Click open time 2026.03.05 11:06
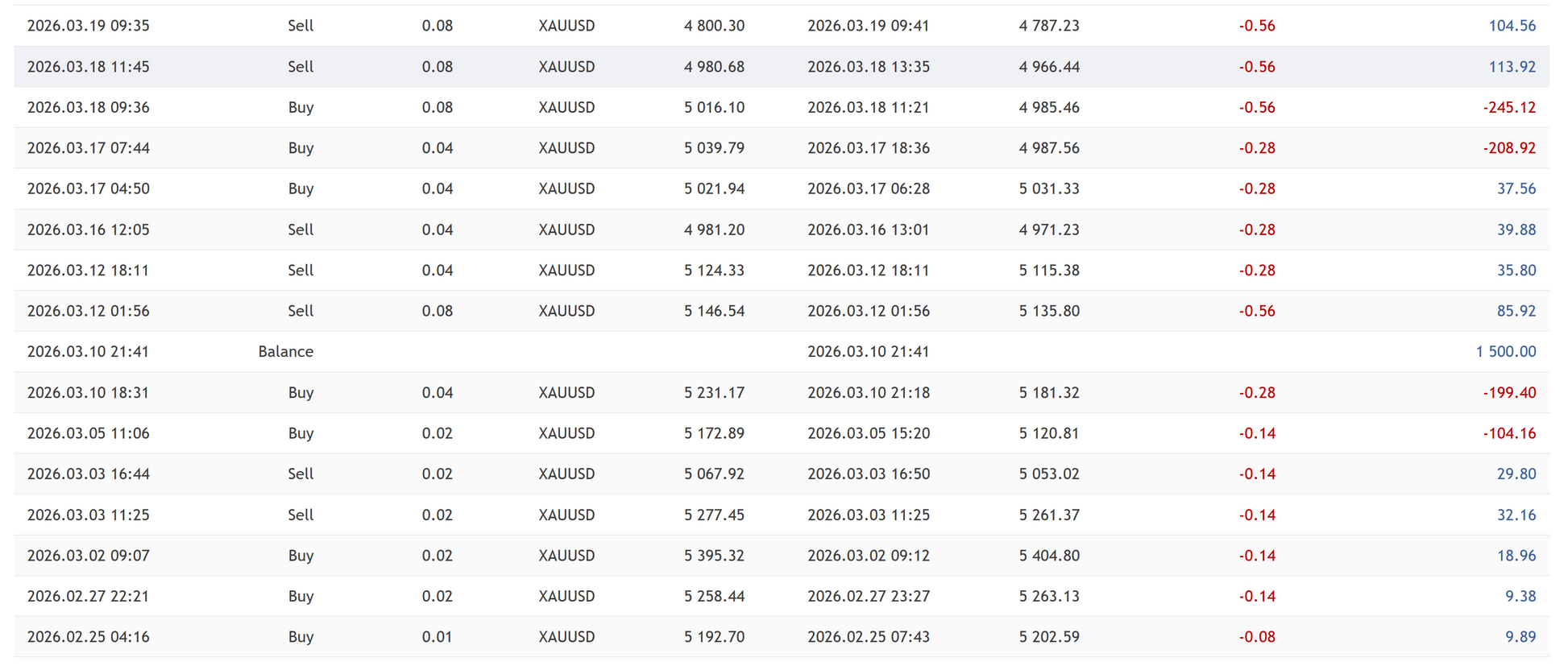 tap(89, 433)
